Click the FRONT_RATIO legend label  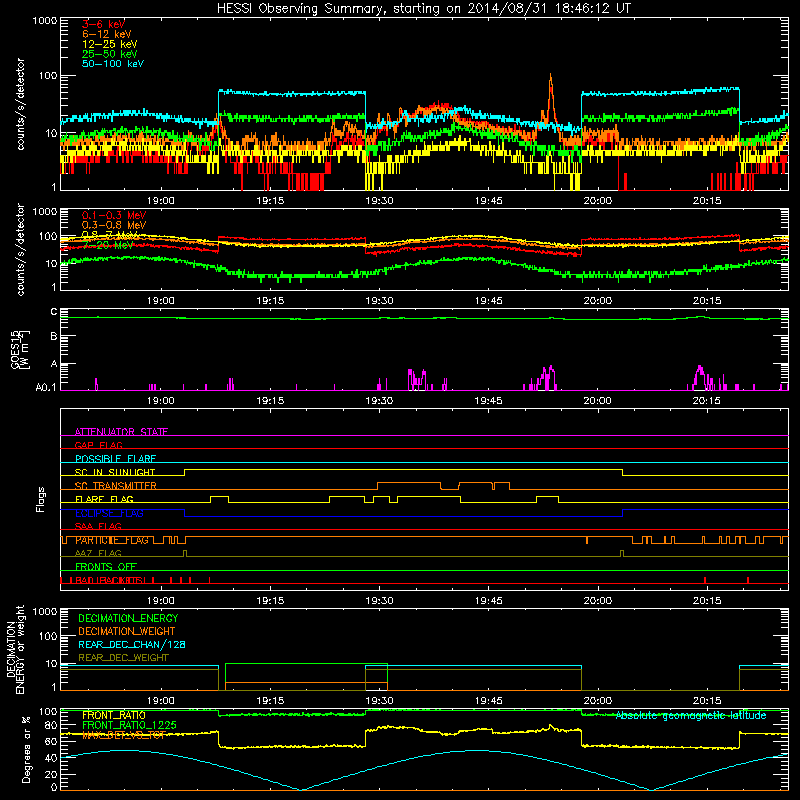(x=114, y=715)
